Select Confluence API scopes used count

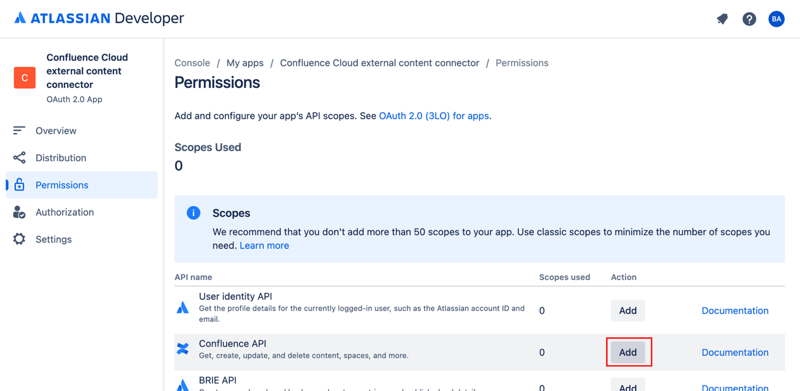click(x=542, y=352)
